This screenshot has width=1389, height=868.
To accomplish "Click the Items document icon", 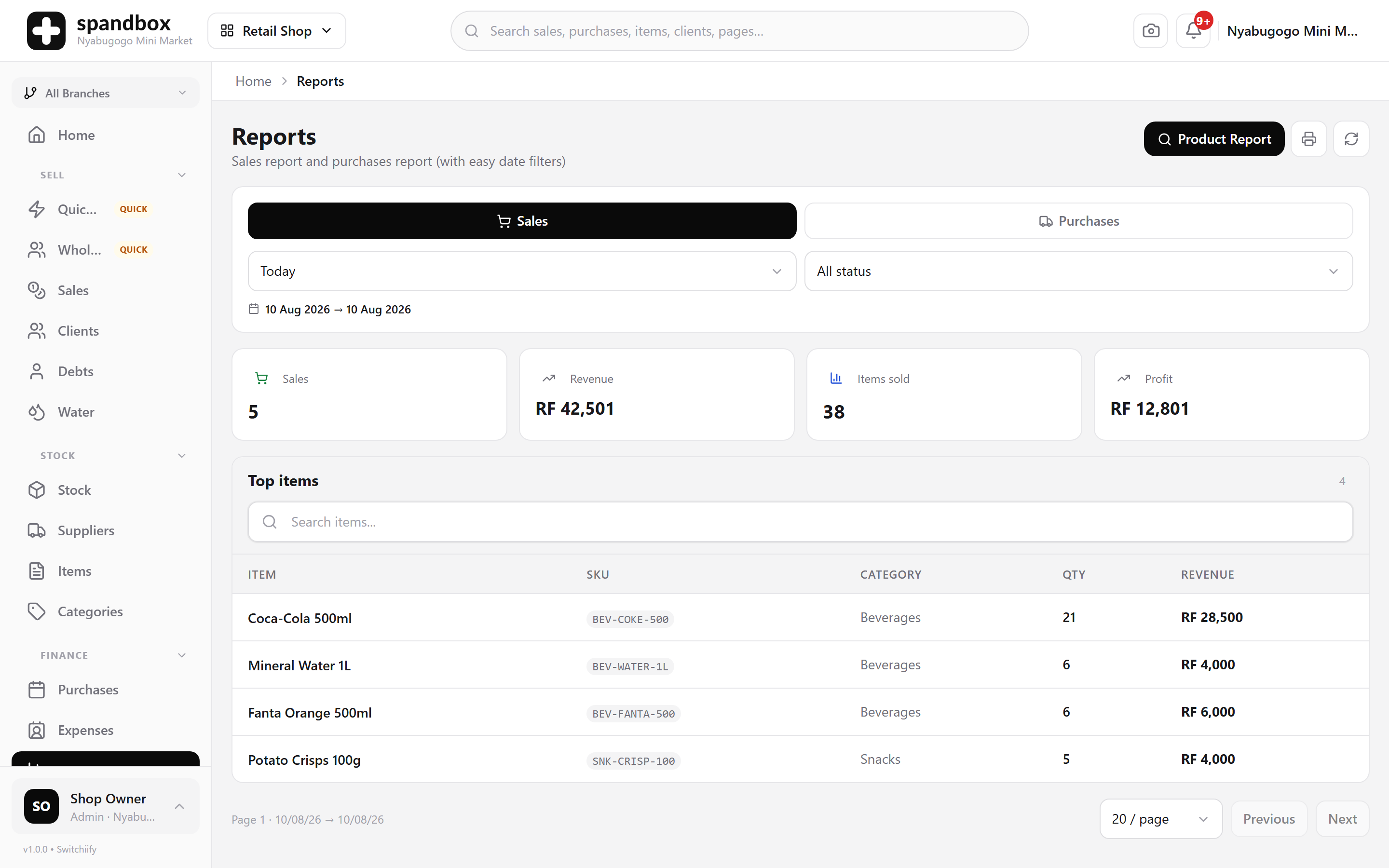I will (x=37, y=571).
